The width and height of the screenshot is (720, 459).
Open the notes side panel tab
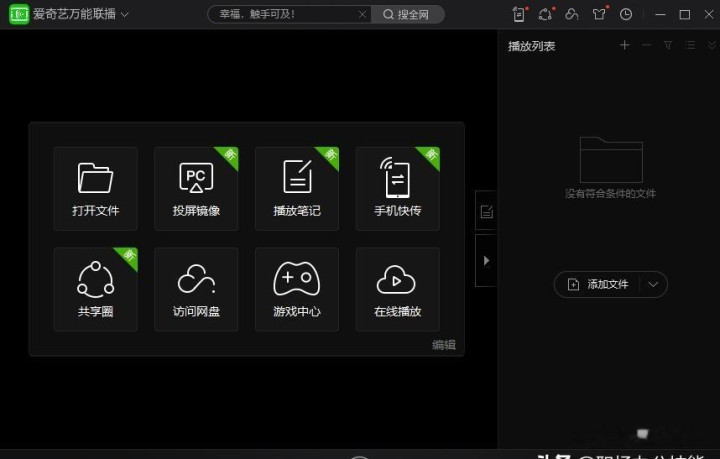[486, 211]
